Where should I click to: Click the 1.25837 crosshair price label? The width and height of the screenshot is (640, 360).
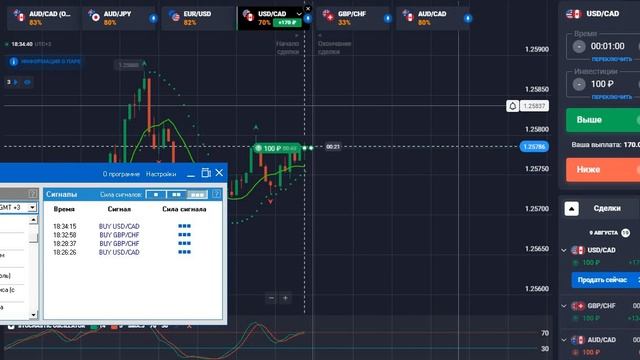[534, 106]
